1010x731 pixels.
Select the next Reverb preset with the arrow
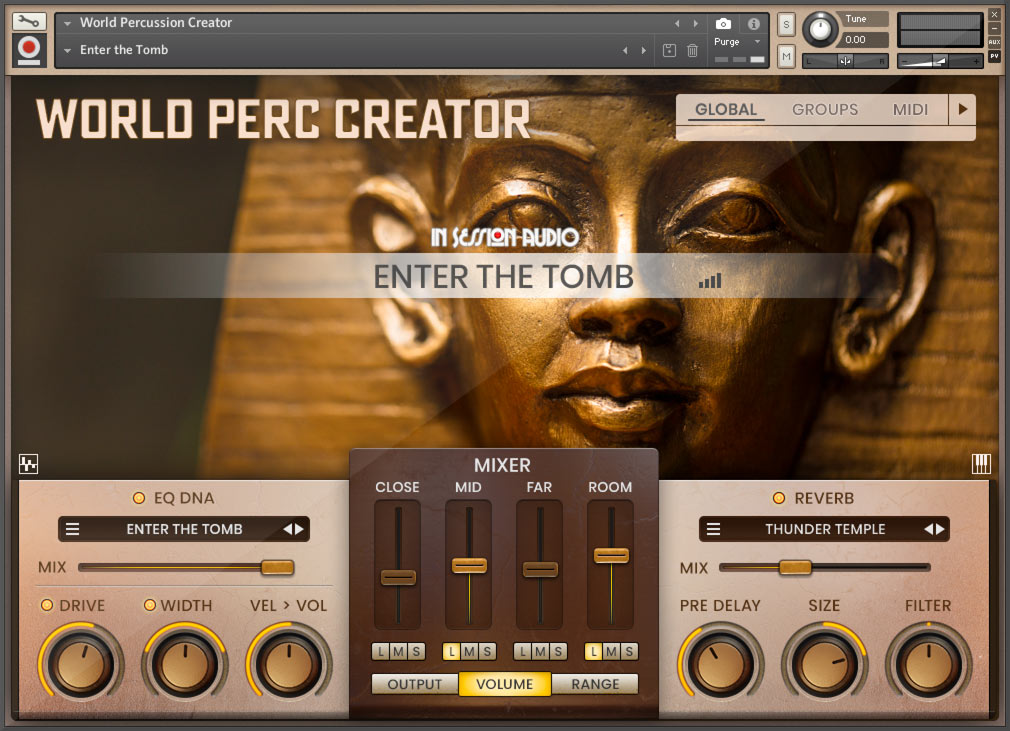(940, 529)
